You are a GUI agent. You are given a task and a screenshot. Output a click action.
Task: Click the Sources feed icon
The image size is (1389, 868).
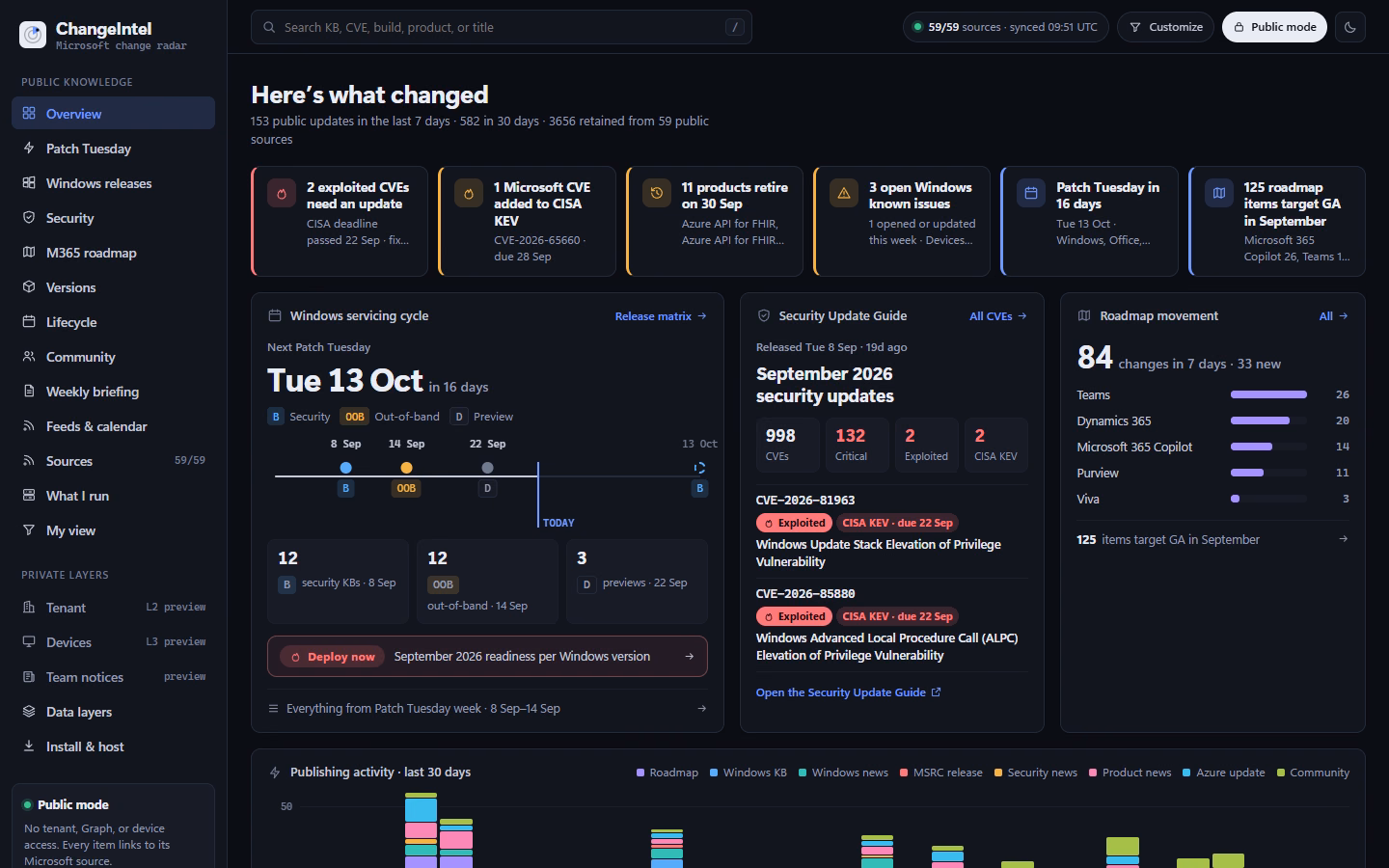[x=29, y=461]
